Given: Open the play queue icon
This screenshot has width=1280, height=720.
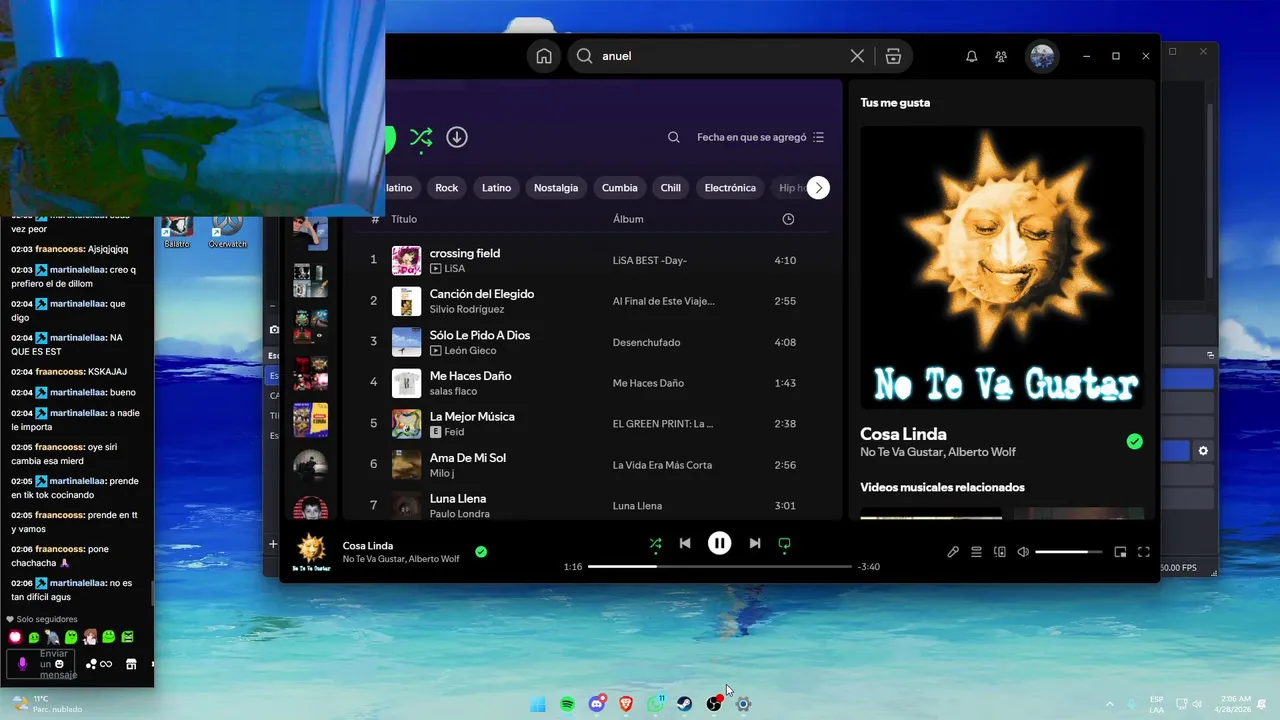Looking at the screenshot, I should tap(976, 552).
